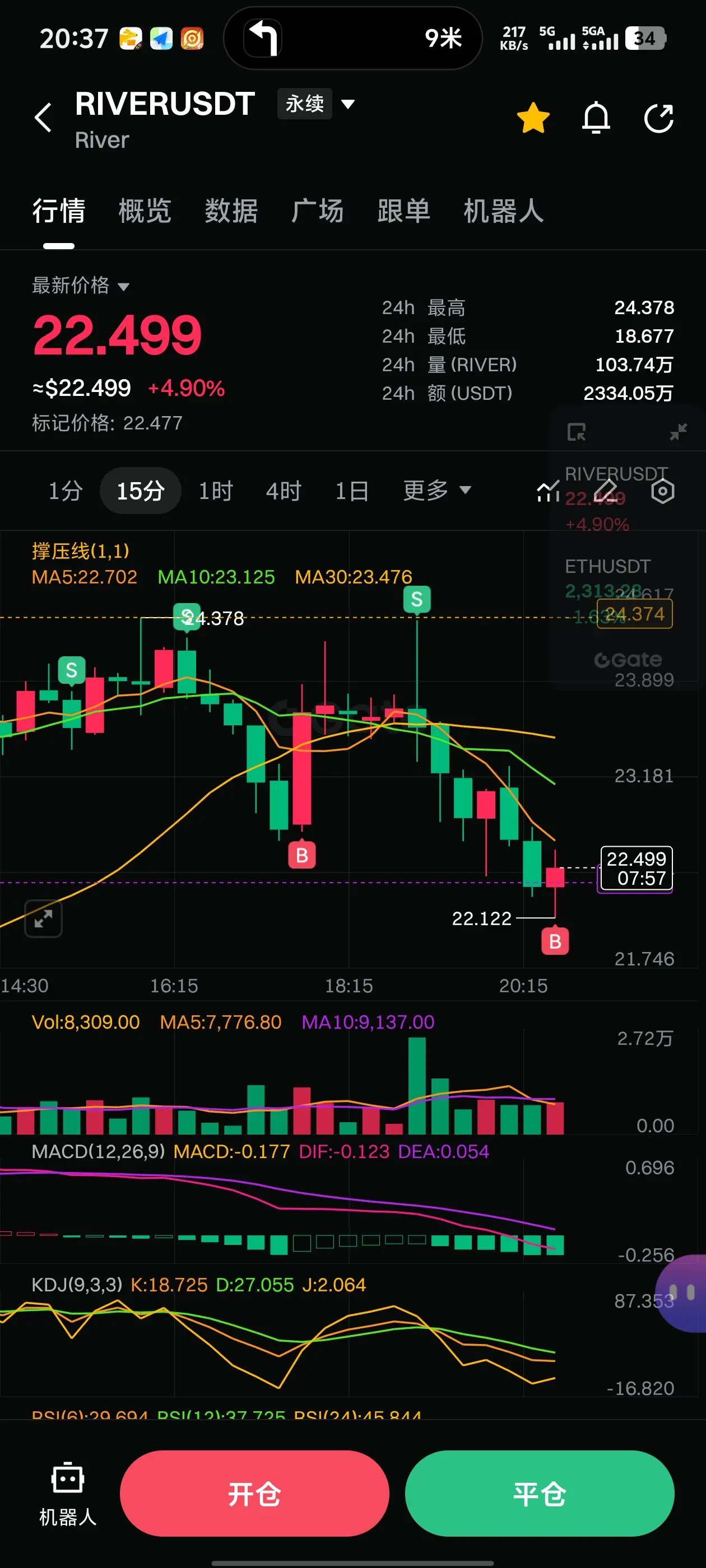Open the KDJ(9,3,3) indicator label

[x=77, y=1285]
